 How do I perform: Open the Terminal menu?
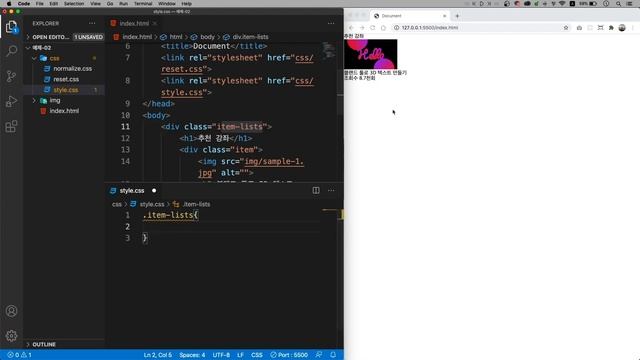click(143, 3)
